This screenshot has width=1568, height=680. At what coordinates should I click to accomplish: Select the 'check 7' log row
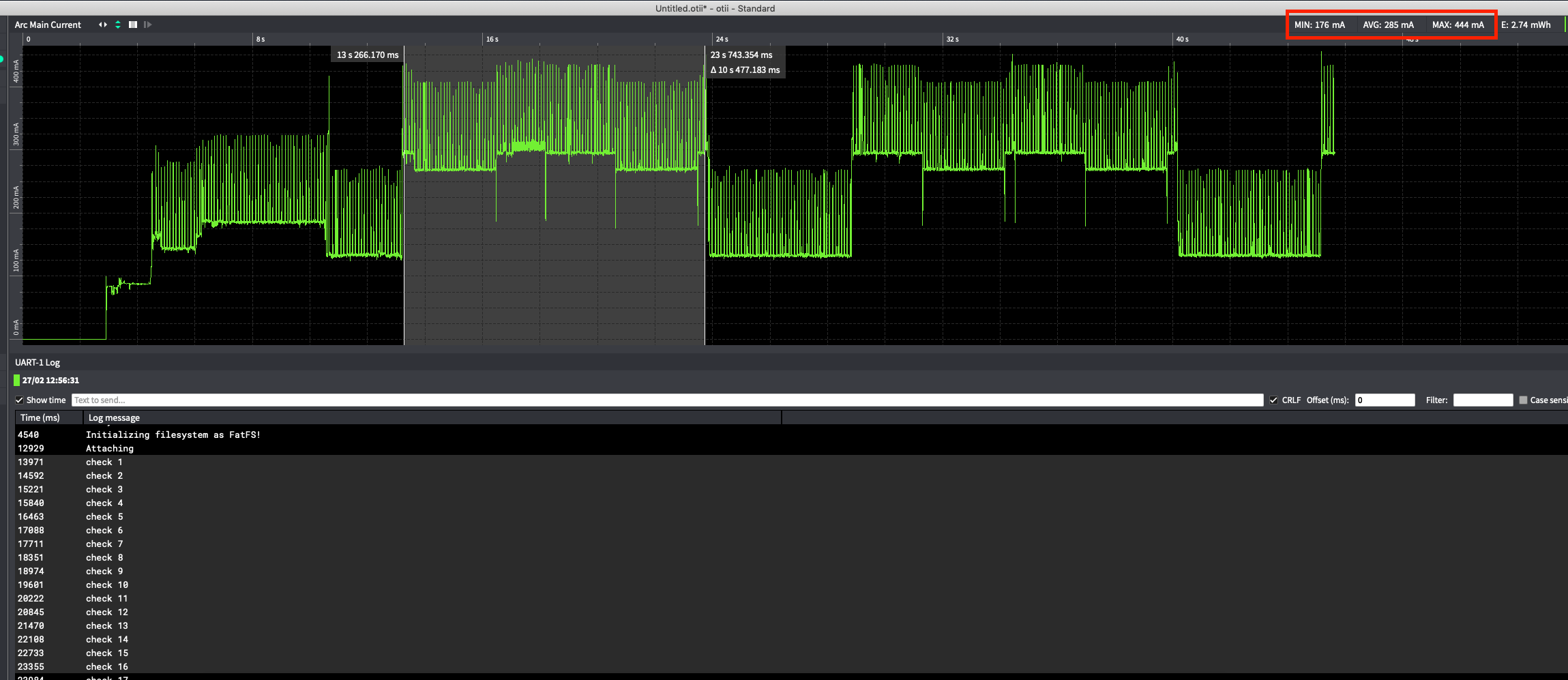point(791,544)
